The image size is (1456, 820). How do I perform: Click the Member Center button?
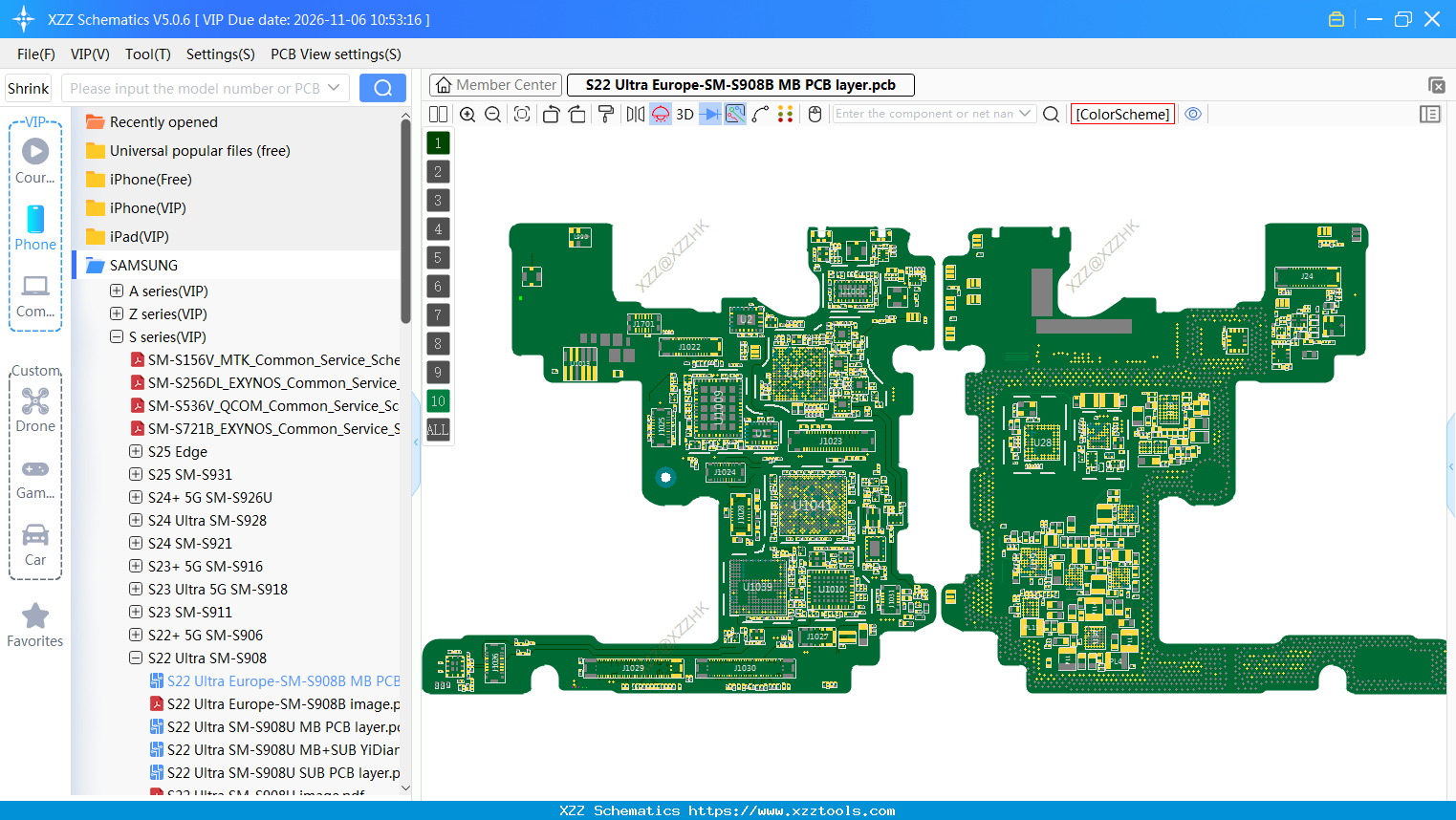click(x=495, y=84)
